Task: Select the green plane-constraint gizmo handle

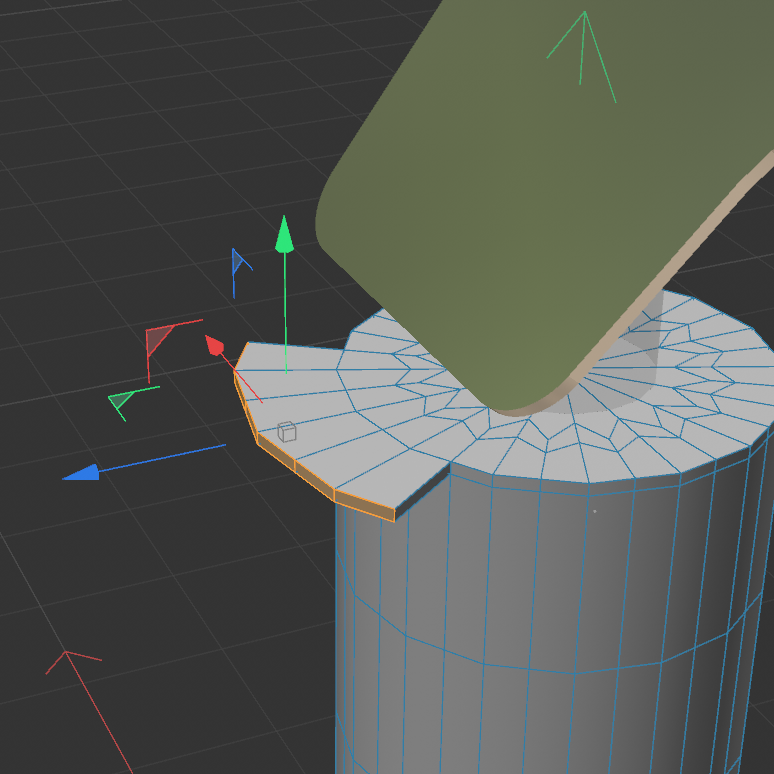Action: [121, 400]
